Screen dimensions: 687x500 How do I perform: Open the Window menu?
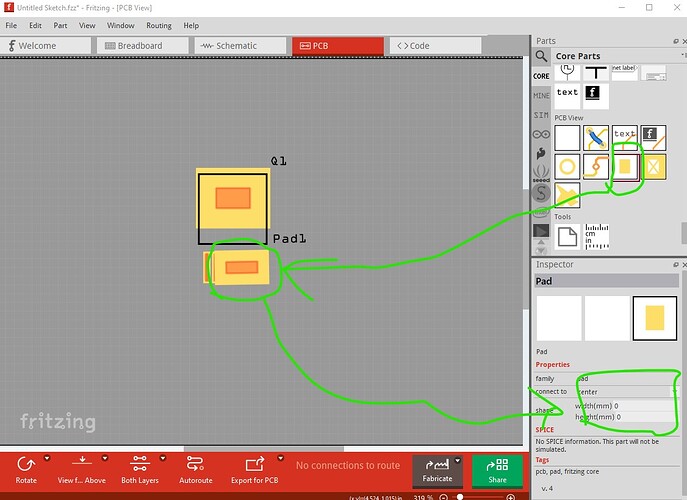pyautogui.click(x=120, y=25)
